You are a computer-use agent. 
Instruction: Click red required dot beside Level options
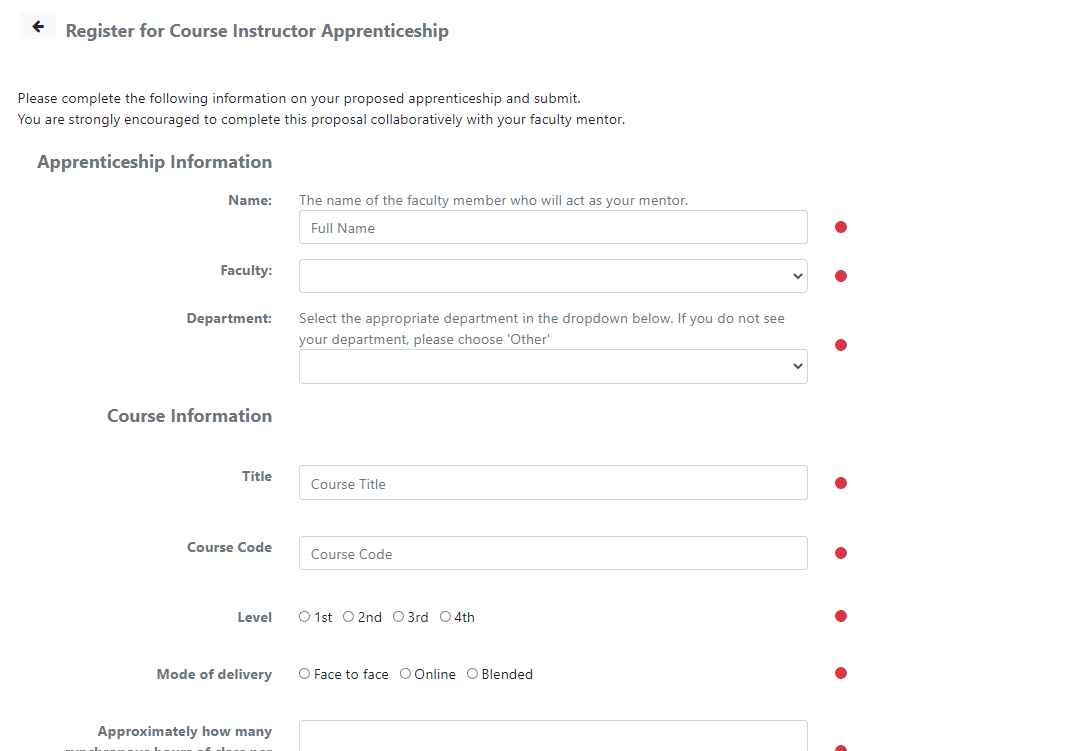pyautogui.click(x=841, y=616)
